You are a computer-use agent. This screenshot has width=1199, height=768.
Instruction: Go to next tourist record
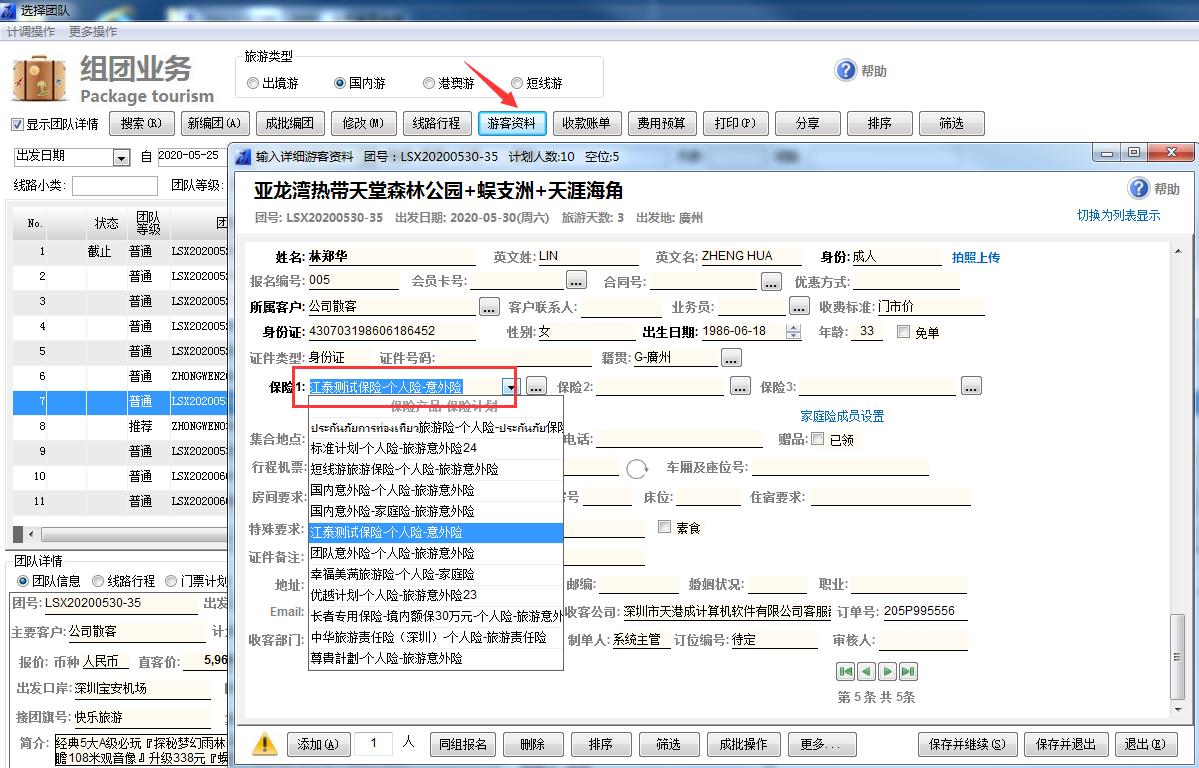click(x=887, y=672)
